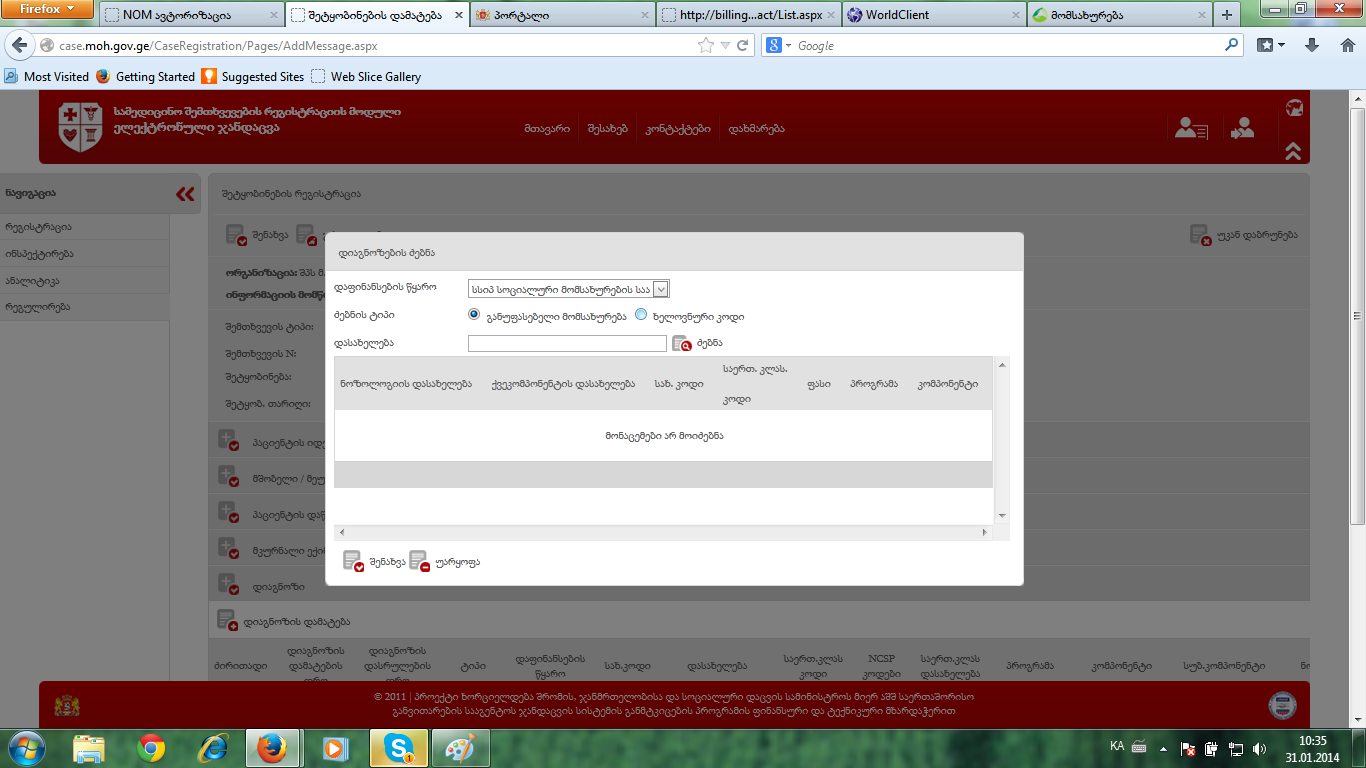Screen dimensions: 1366x768
Task: Click the Chrome icon in the taskbar
Action: 151,748
